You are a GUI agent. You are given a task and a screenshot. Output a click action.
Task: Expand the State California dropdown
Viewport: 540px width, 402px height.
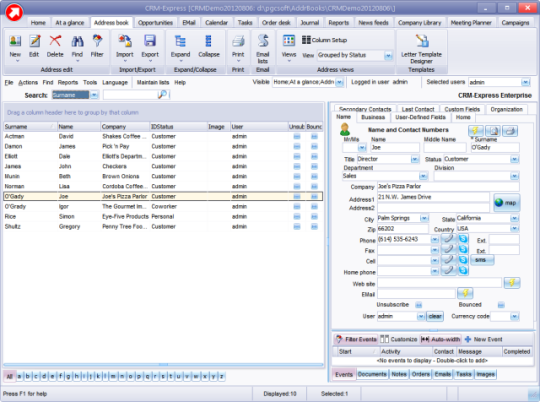pos(514,218)
